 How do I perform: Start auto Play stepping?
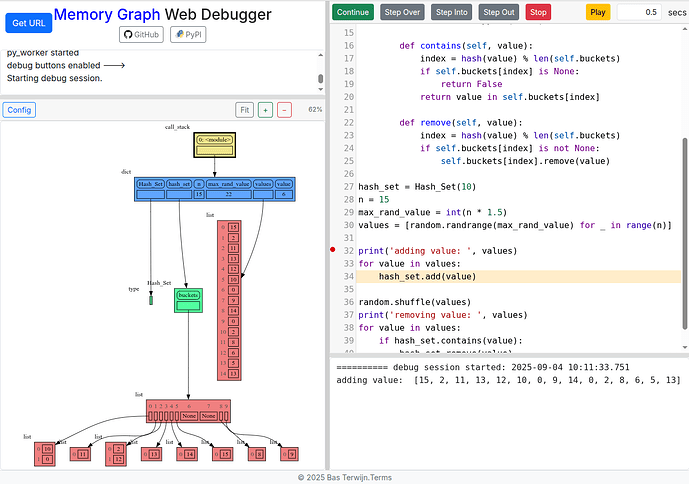point(598,12)
